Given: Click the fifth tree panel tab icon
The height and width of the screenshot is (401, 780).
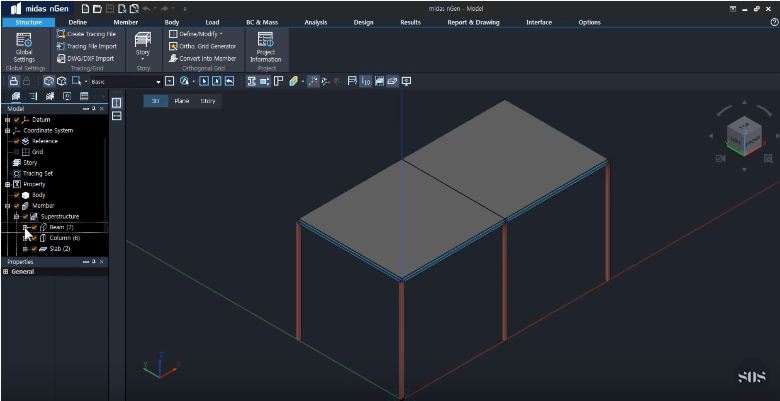Looking at the screenshot, I should pos(84,97).
